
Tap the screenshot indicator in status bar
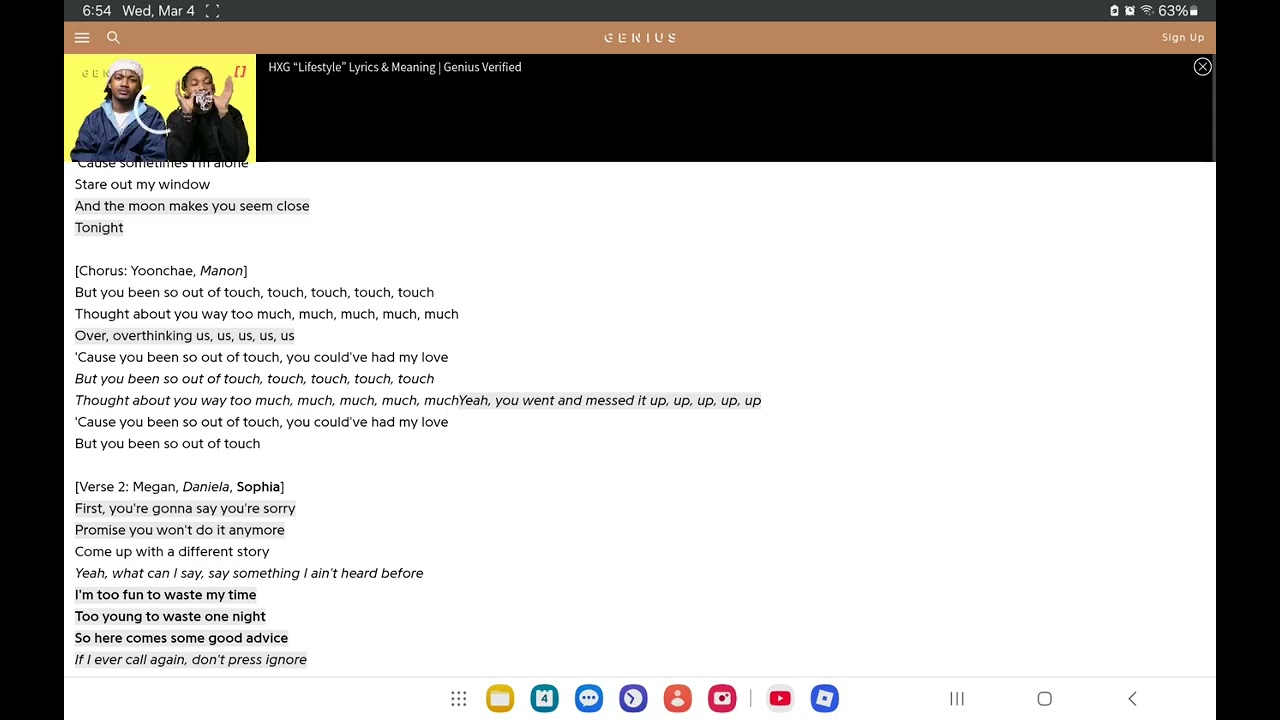point(212,11)
